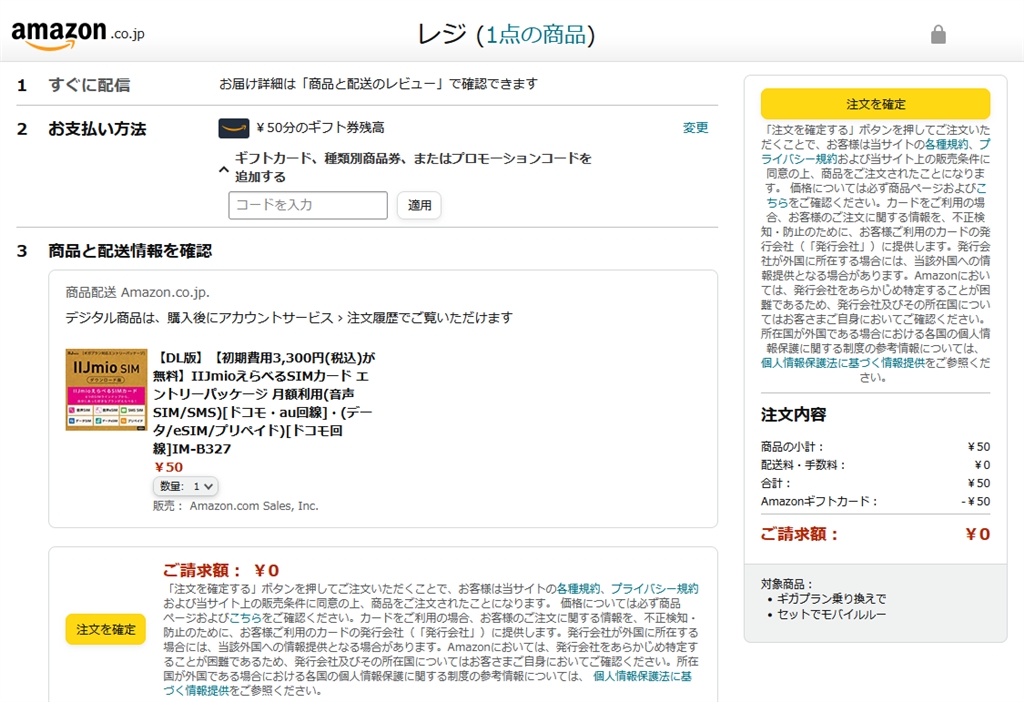Click the Amazon.co.jp logo

tap(78, 34)
